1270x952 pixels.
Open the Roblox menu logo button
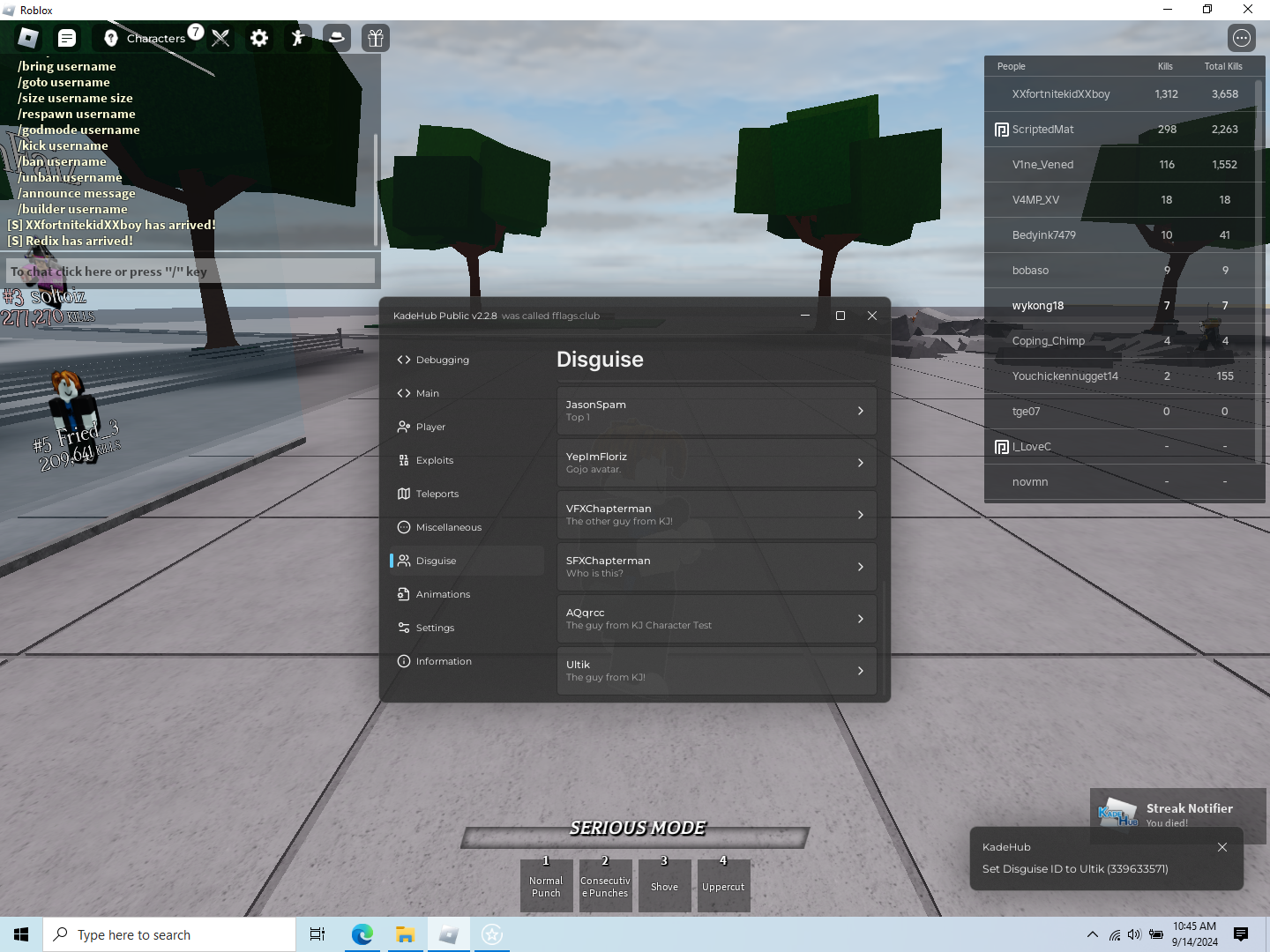(x=28, y=38)
